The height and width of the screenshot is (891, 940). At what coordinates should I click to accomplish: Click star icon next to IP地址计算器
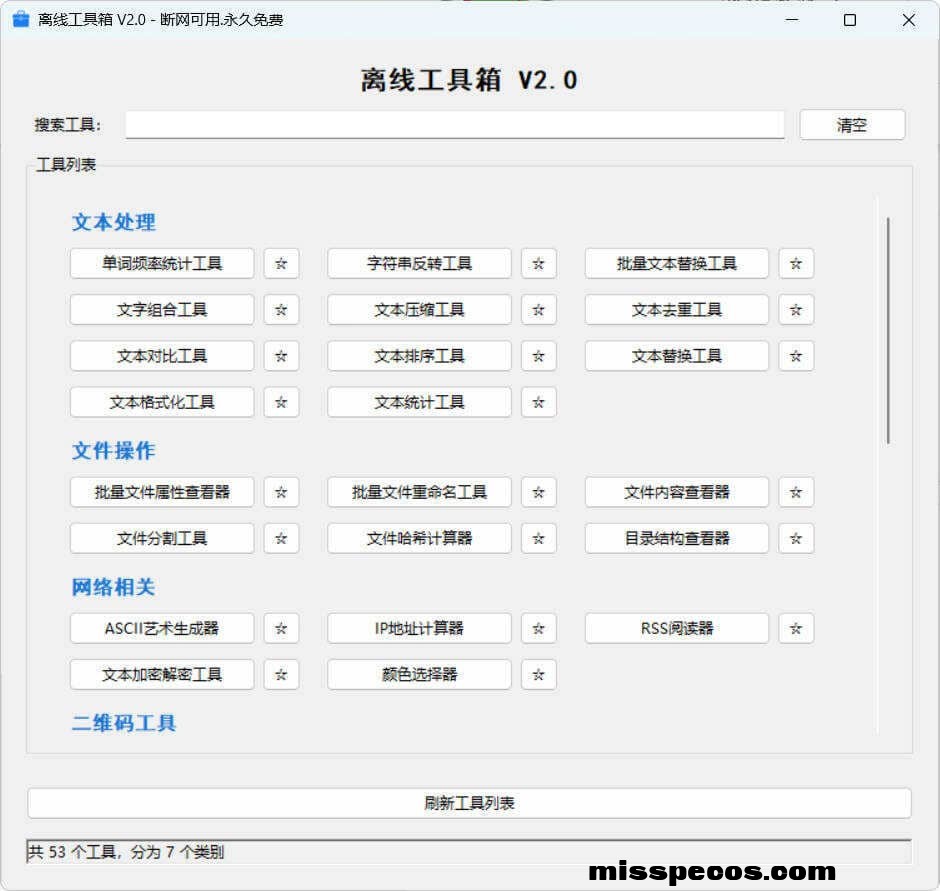point(538,629)
